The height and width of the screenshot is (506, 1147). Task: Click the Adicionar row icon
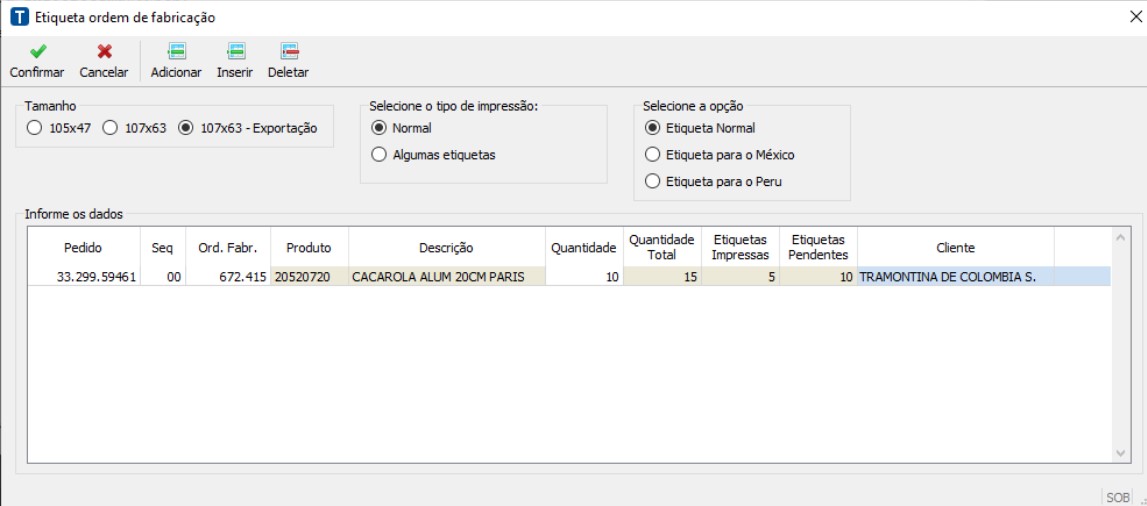pyautogui.click(x=176, y=52)
